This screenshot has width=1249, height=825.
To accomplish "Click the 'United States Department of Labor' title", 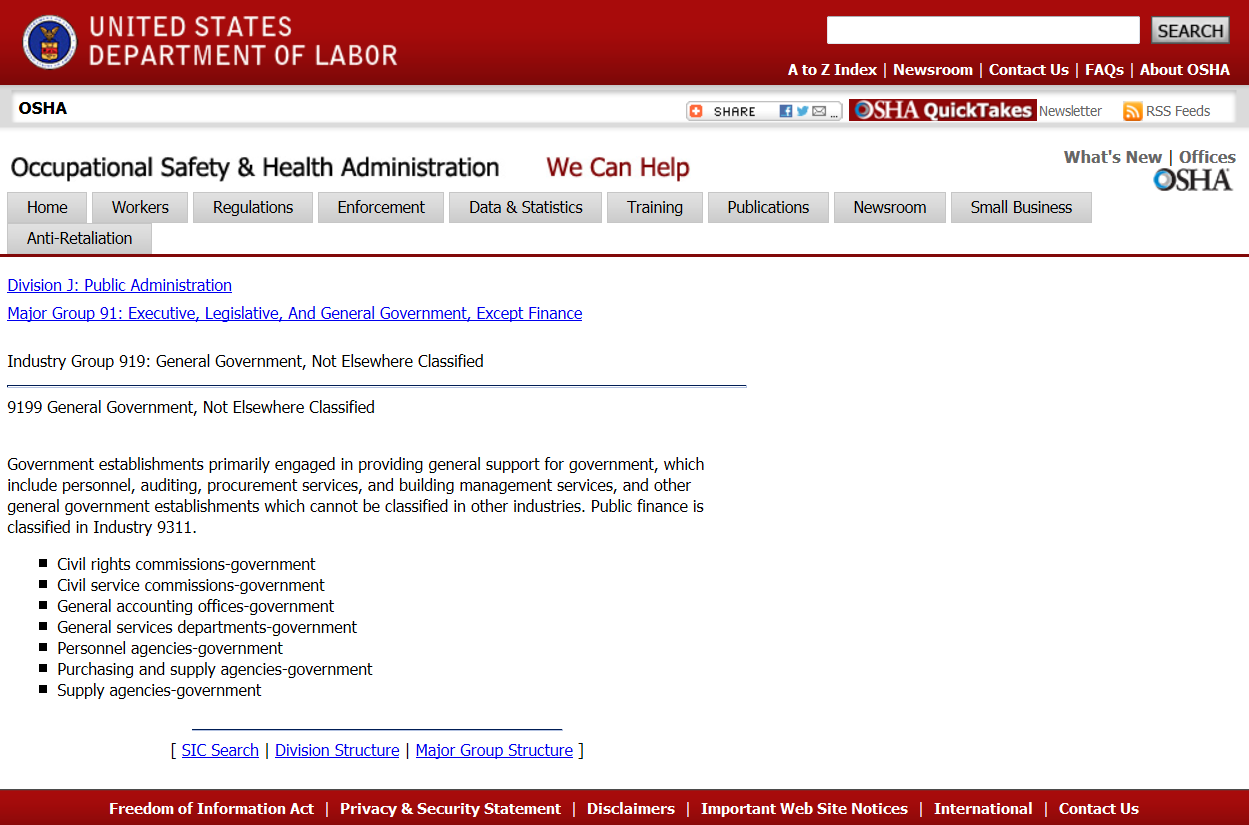I will point(243,41).
